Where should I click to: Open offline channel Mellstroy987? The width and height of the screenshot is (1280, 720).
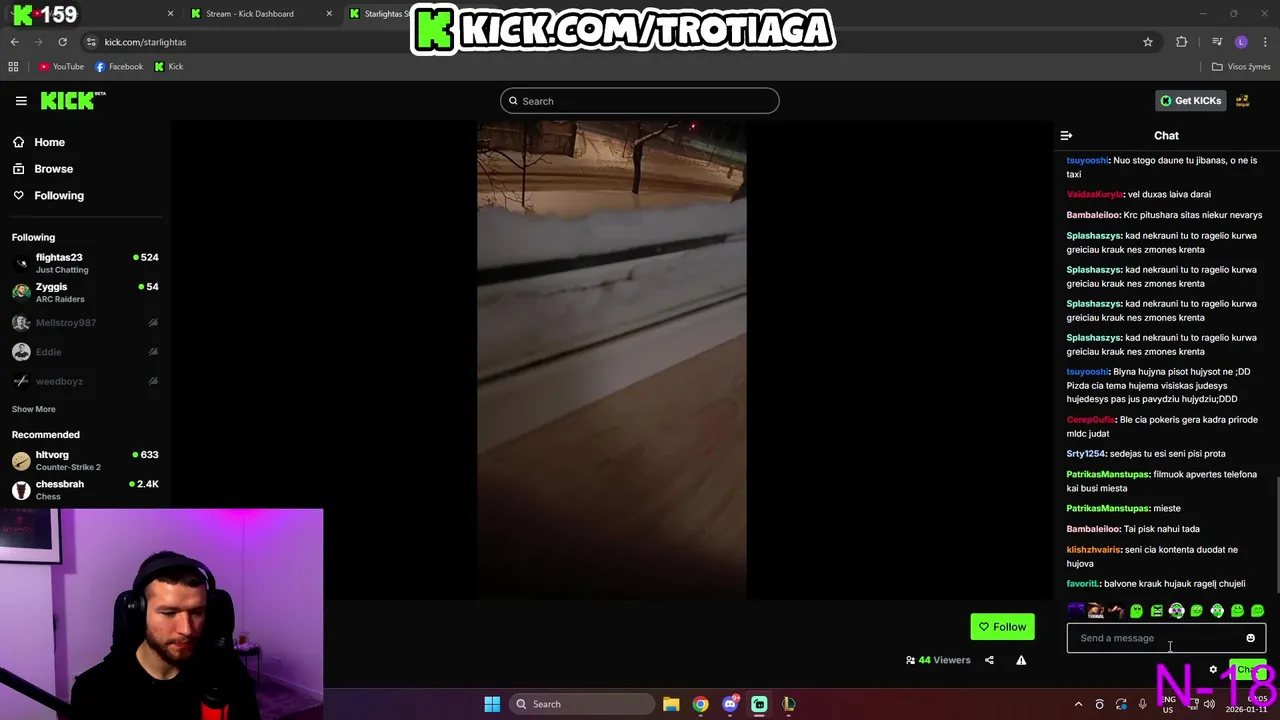click(x=85, y=323)
